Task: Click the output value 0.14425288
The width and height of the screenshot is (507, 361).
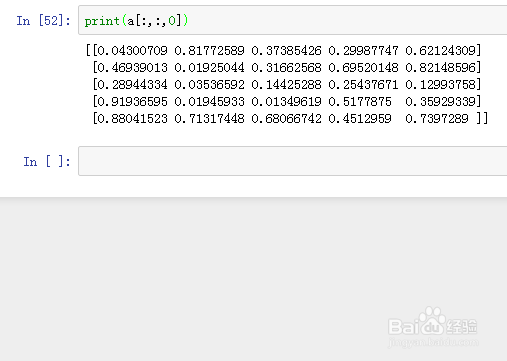Action: [286, 85]
